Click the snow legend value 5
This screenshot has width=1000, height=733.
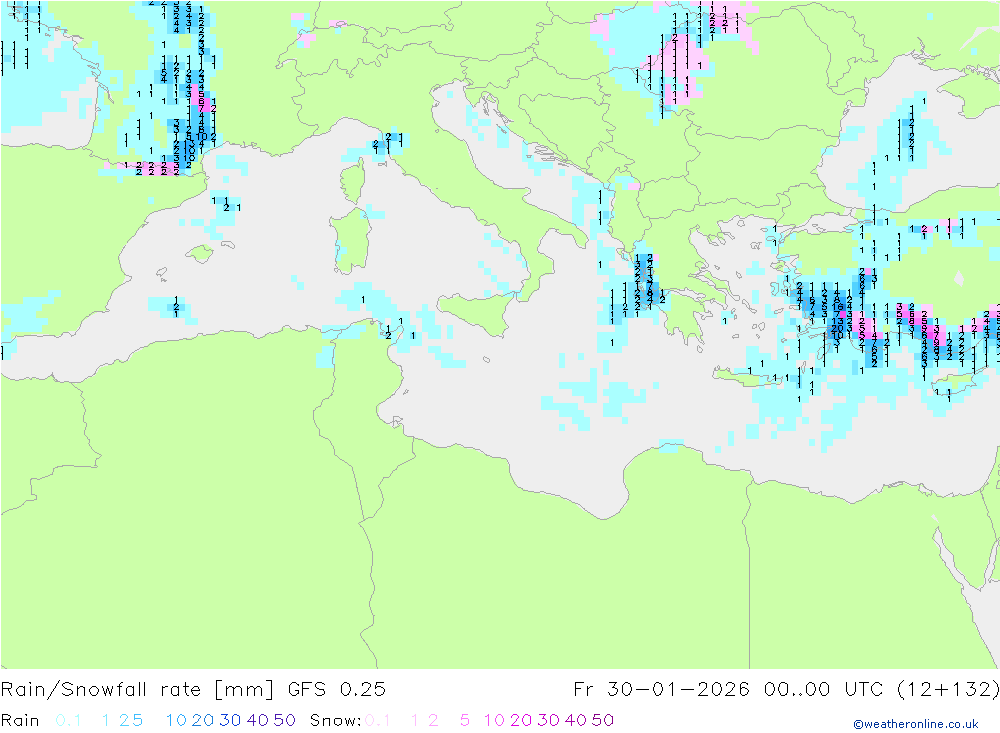pyautogui.click(x=465, y=720)
